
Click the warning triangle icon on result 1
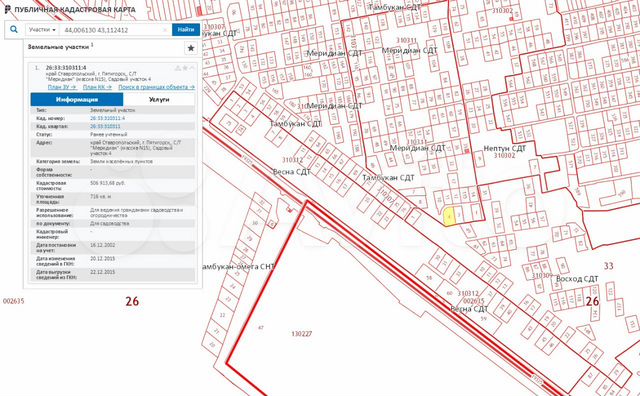(x=178, y=68)
